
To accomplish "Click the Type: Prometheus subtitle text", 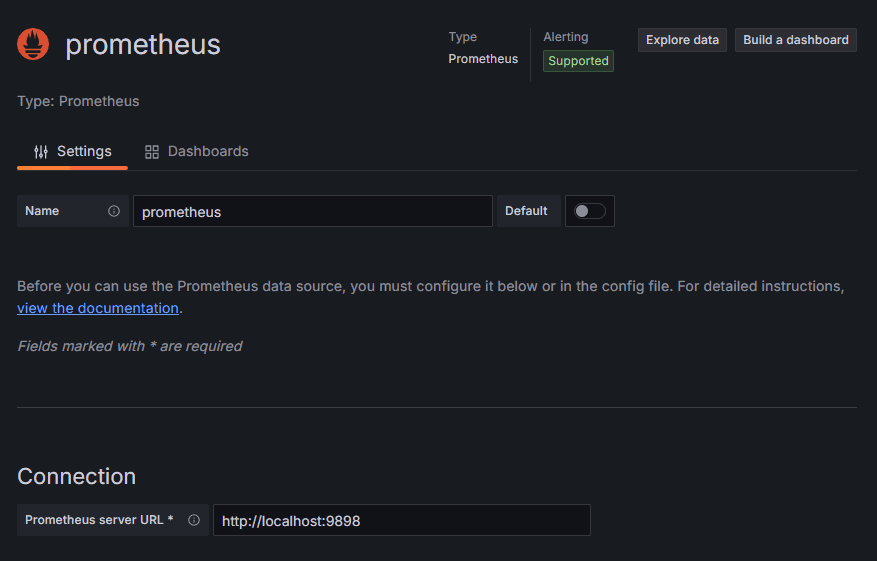I will 78,101.
